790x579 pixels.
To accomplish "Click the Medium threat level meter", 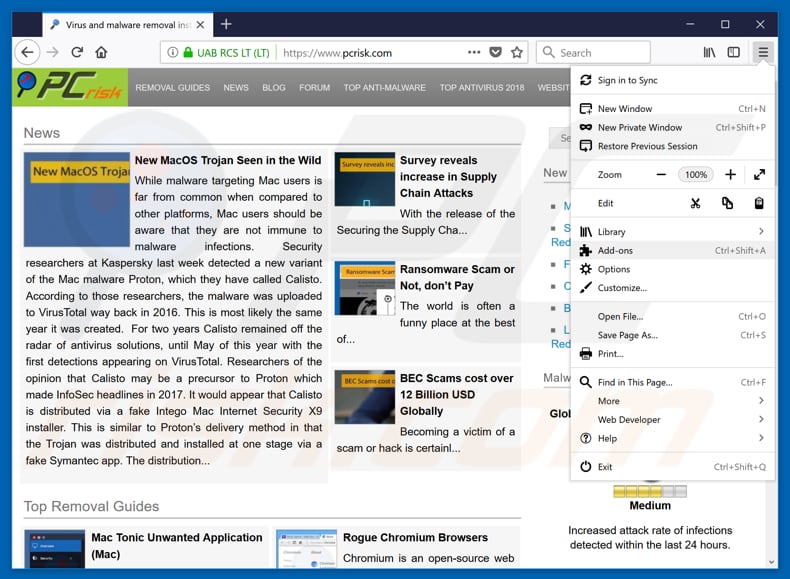I will tap(650, 491).
